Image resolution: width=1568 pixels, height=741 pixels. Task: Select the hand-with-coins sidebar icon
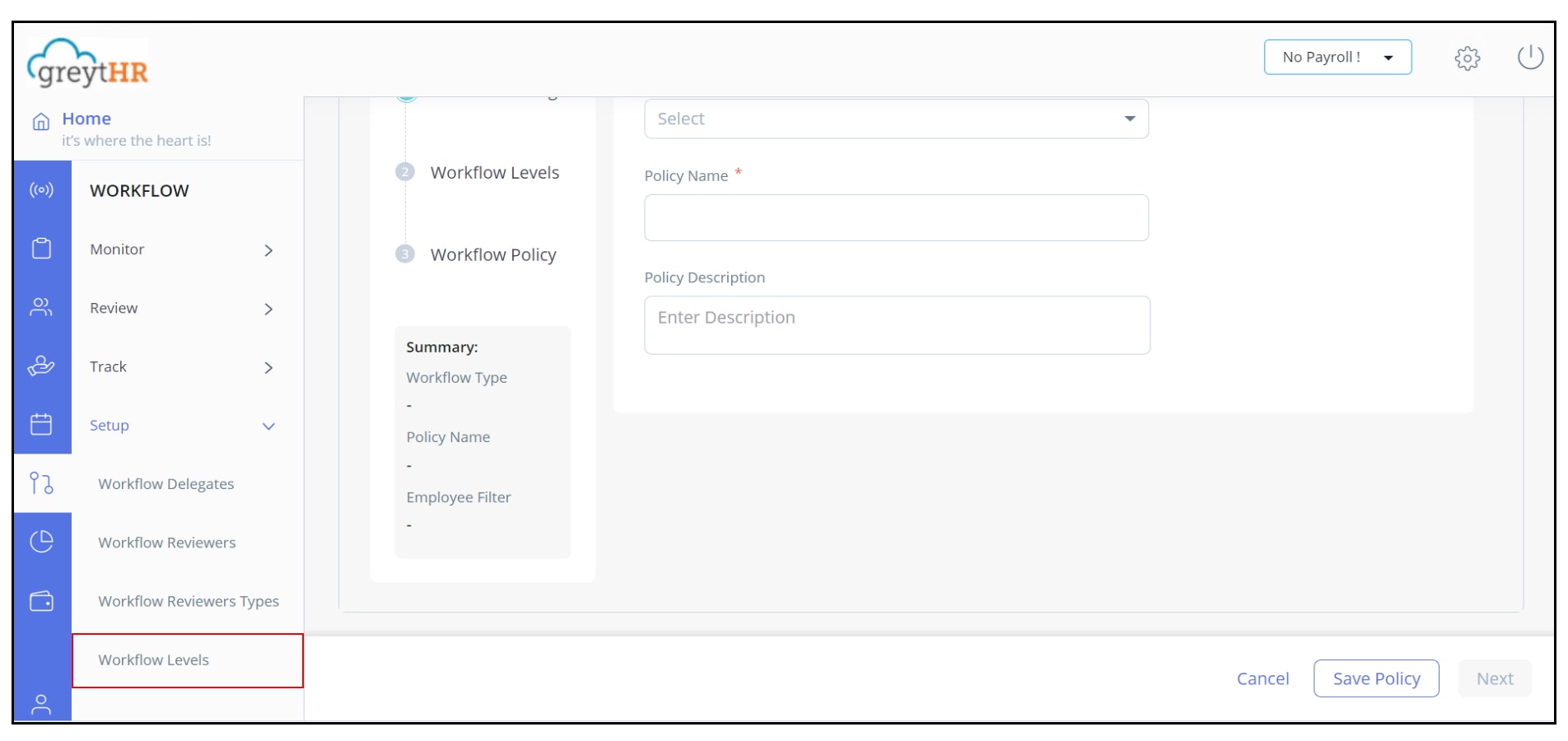[x=42, y=366]
